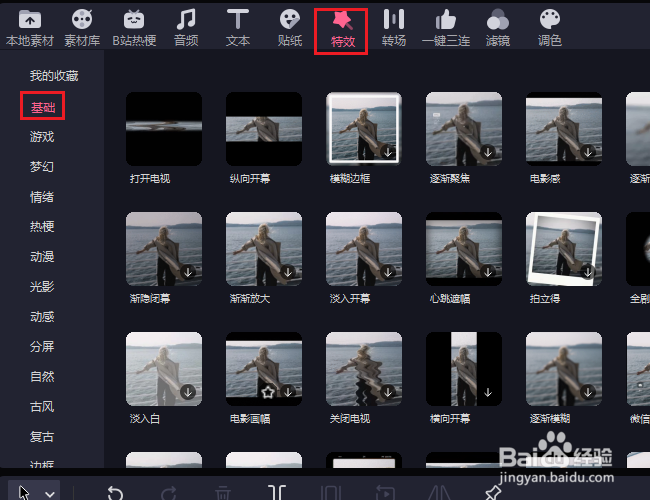Mirror the clip with the flip icon
This screenshot has width=650, height=500.
pyautogui.click(x=439, y=493)
